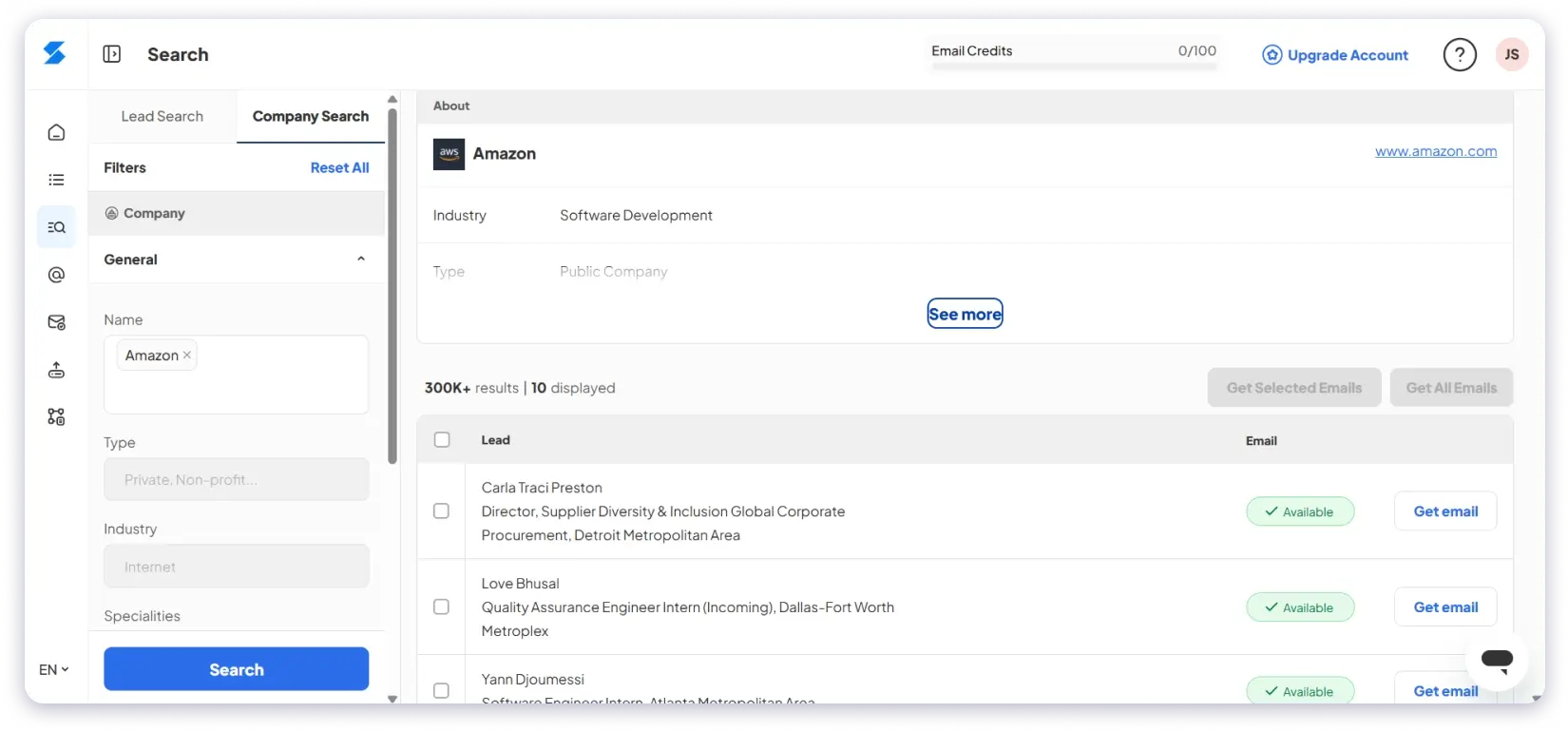Switch to the Lead Search tab
The height and width of the screenshot is (732, 1568).
(163, 116)
